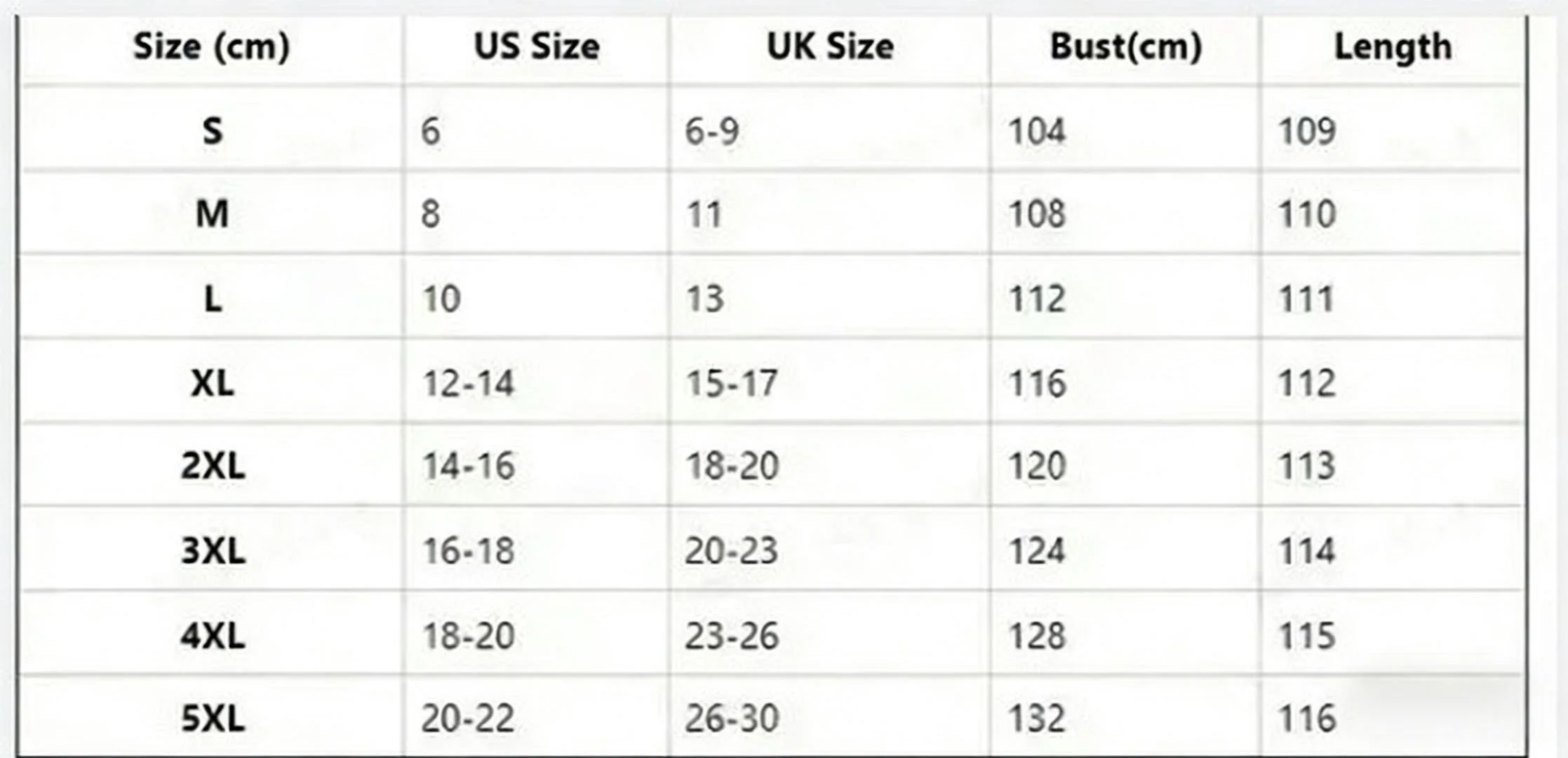The image size is (1568, 758).
Task: Click the UK size value "18-20"
Action: click(732, 466)
